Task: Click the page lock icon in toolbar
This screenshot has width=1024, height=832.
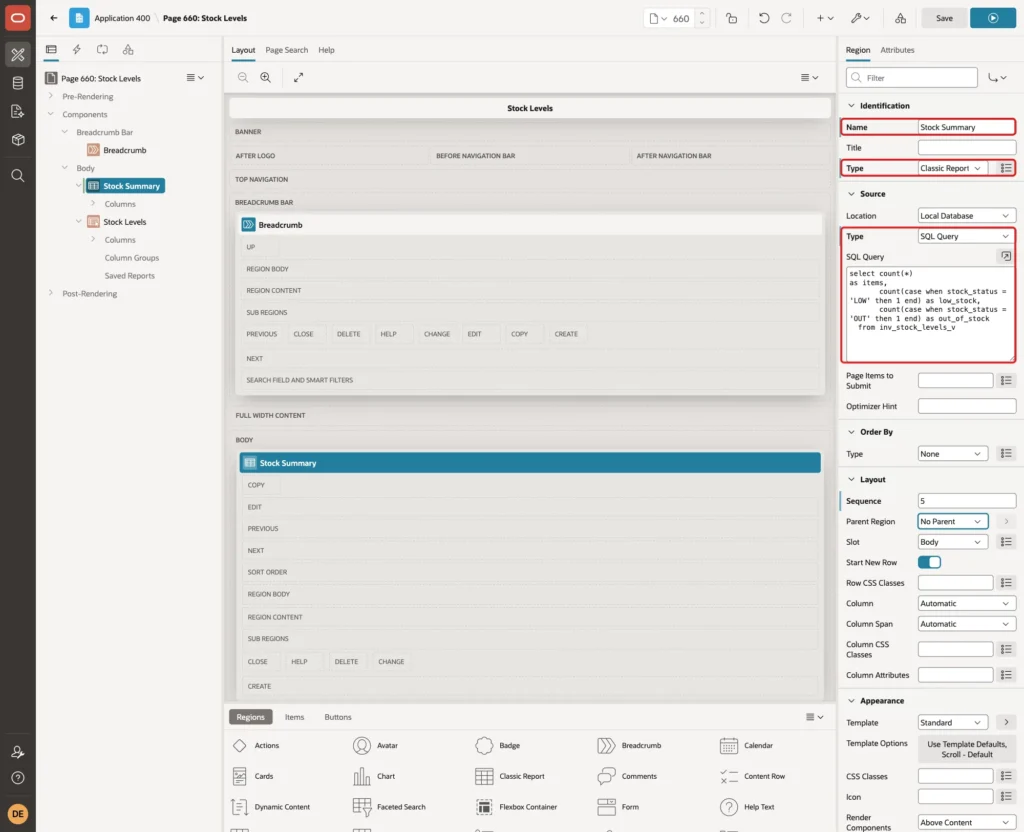Action: 731,18
